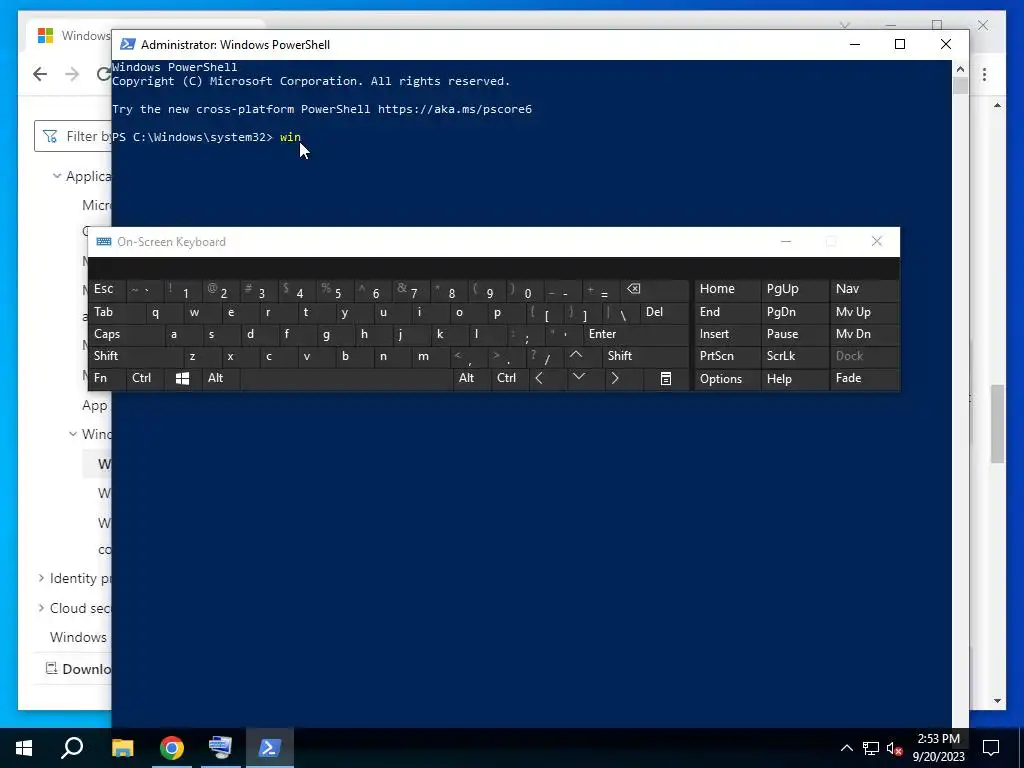
Task: Click the browser page scrollbar thumb
Action: [997, 424]
